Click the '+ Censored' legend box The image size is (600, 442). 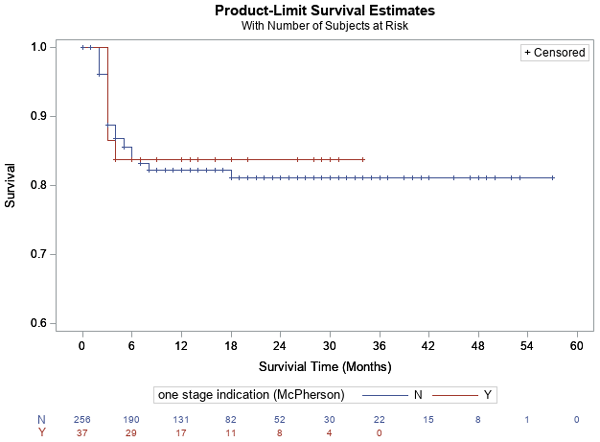(555, 52)
